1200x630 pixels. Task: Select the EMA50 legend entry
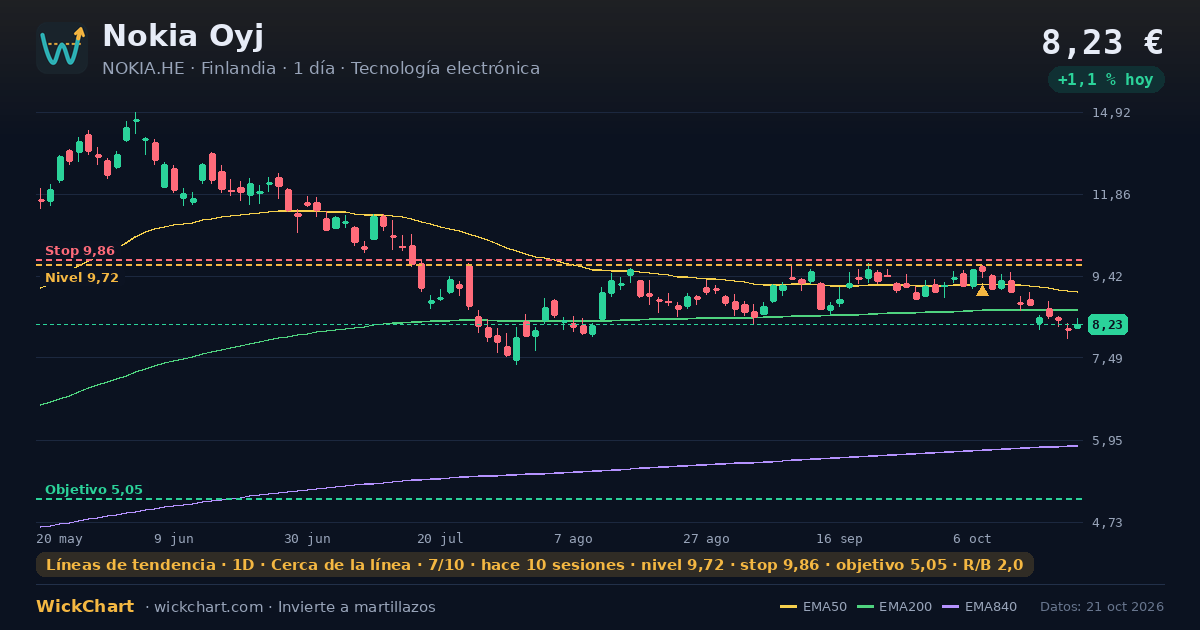coord(813,607)
